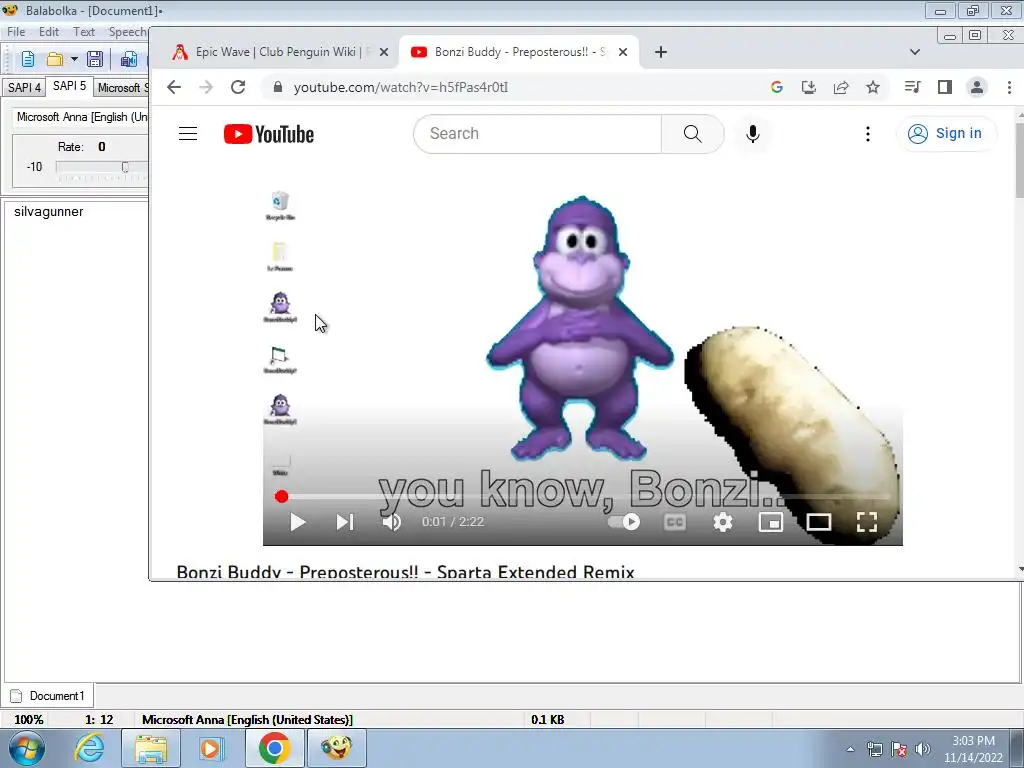This screenshot has height=768, width=1024.
Task: Search with your voice microphone button
Action: click(752, 134)
